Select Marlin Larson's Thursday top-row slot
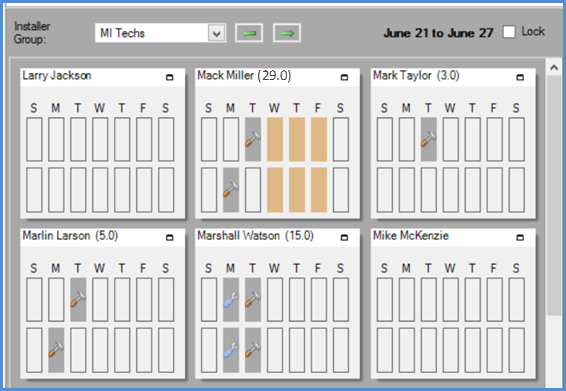The image size is (566, 391). pos(122,299)
